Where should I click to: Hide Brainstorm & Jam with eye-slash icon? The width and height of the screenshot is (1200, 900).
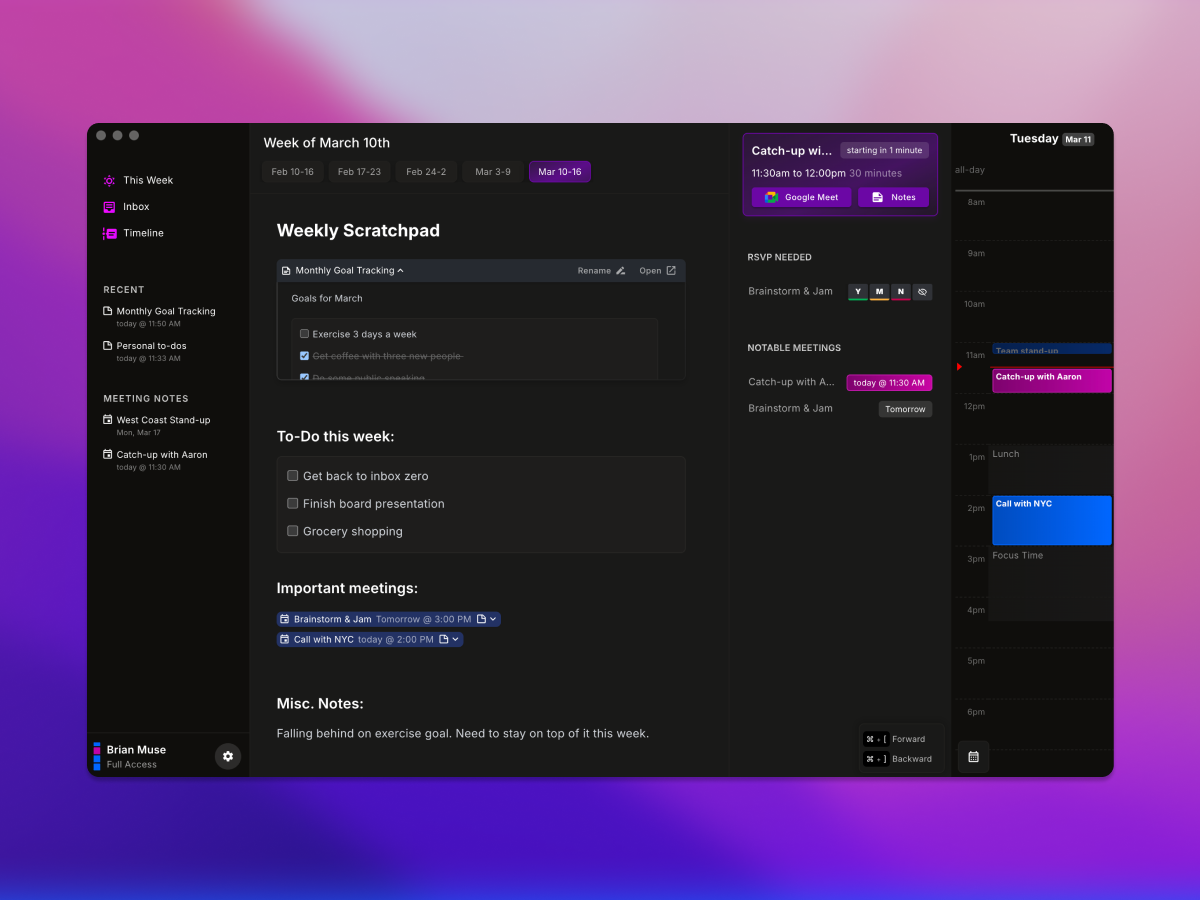[923, 292]
